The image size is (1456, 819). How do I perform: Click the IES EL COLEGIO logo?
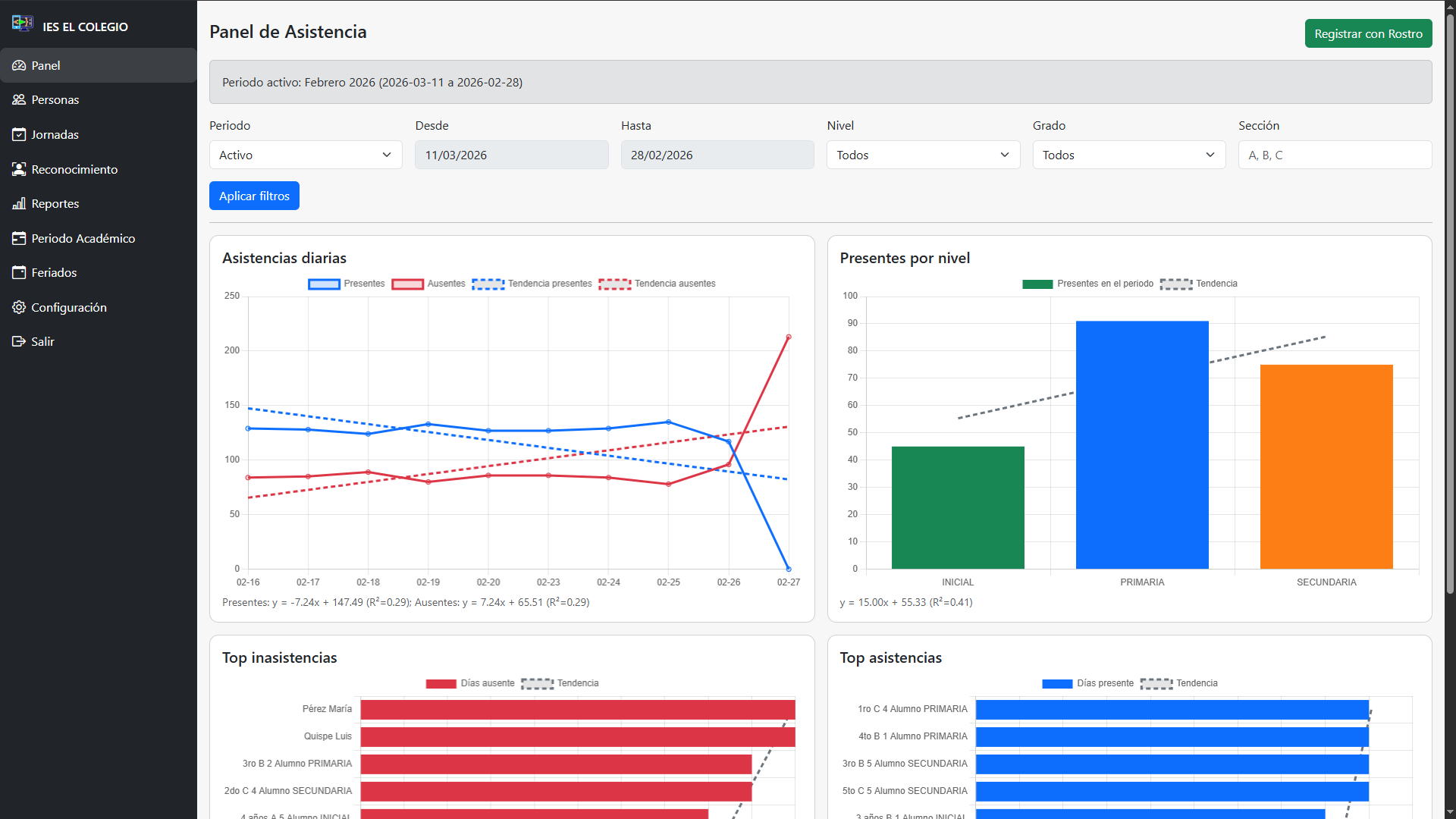pos(22,24)
